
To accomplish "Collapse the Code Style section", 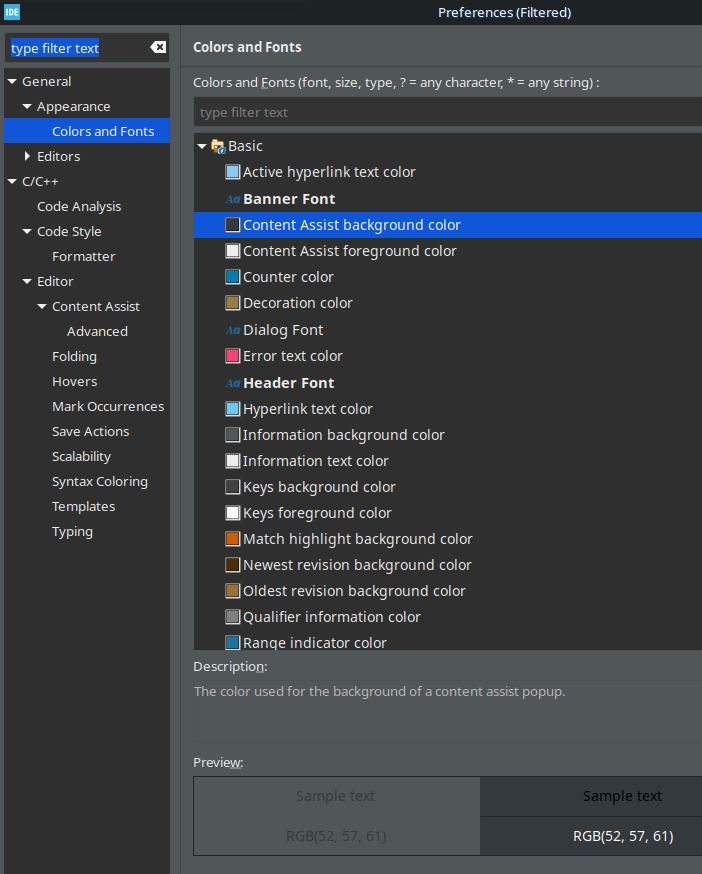I will point(27,231).
